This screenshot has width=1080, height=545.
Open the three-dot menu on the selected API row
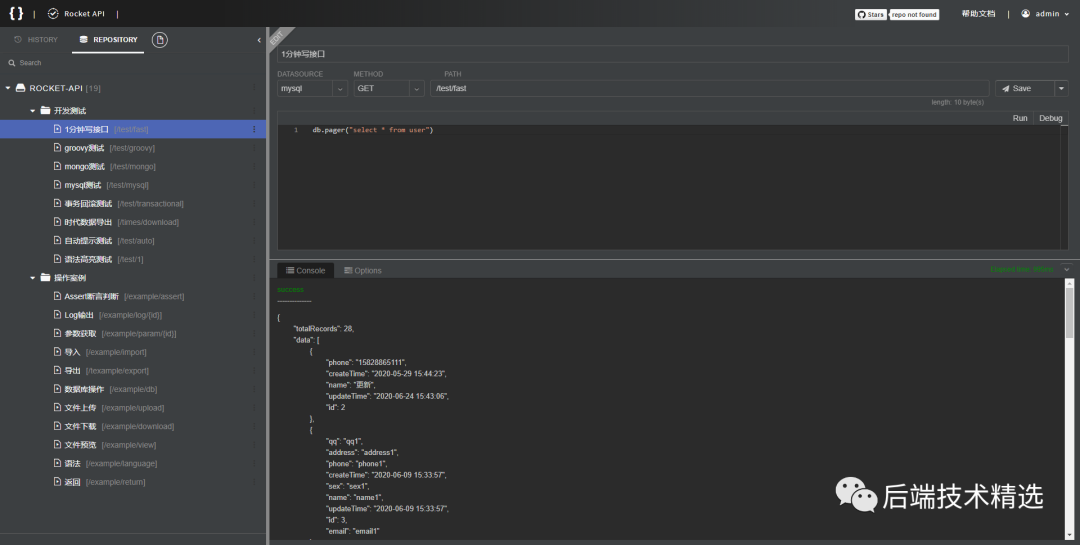(254, 129)
